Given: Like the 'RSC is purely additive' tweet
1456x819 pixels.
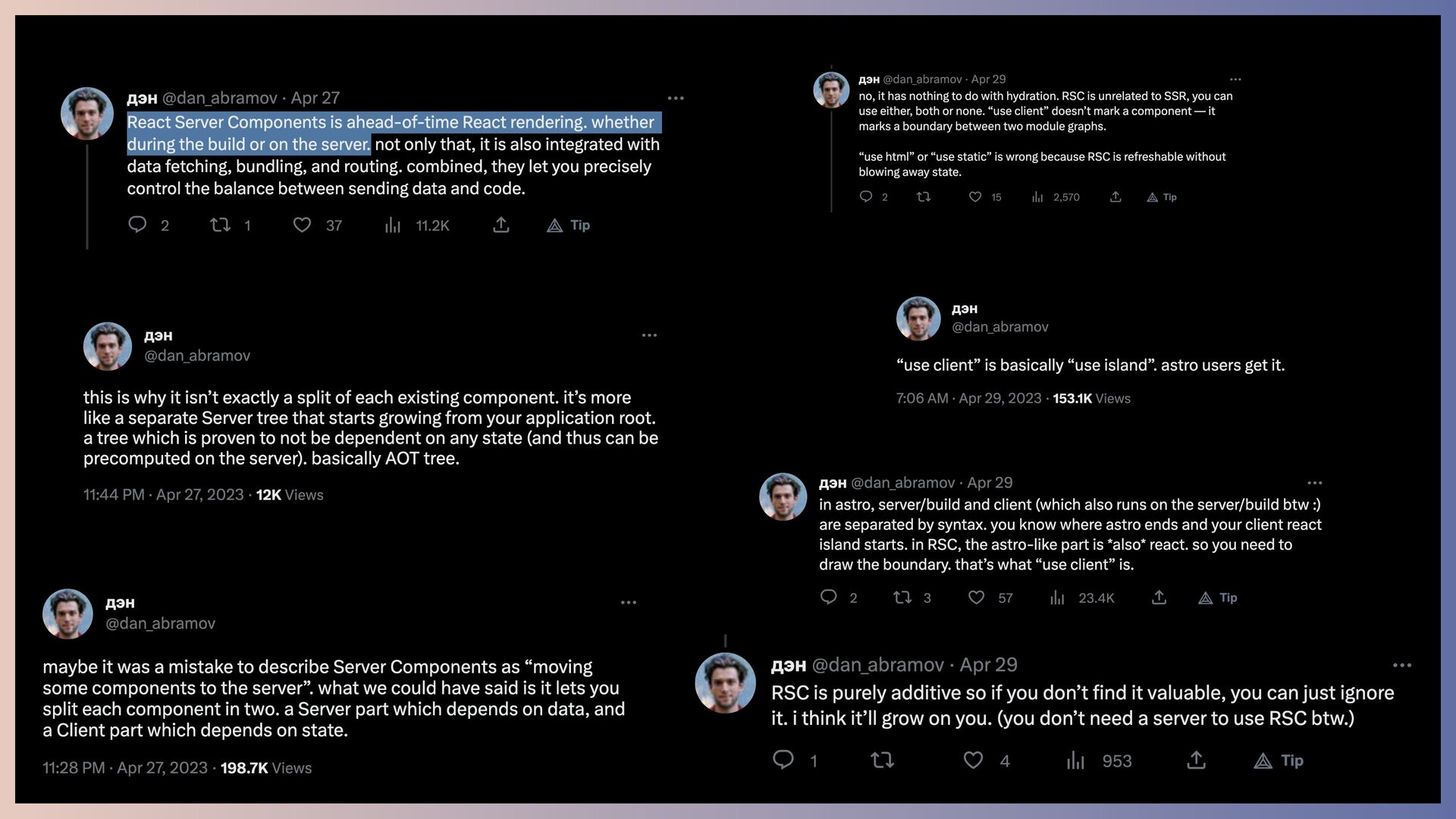Looking at the screenshot, I should pos(974,760).
